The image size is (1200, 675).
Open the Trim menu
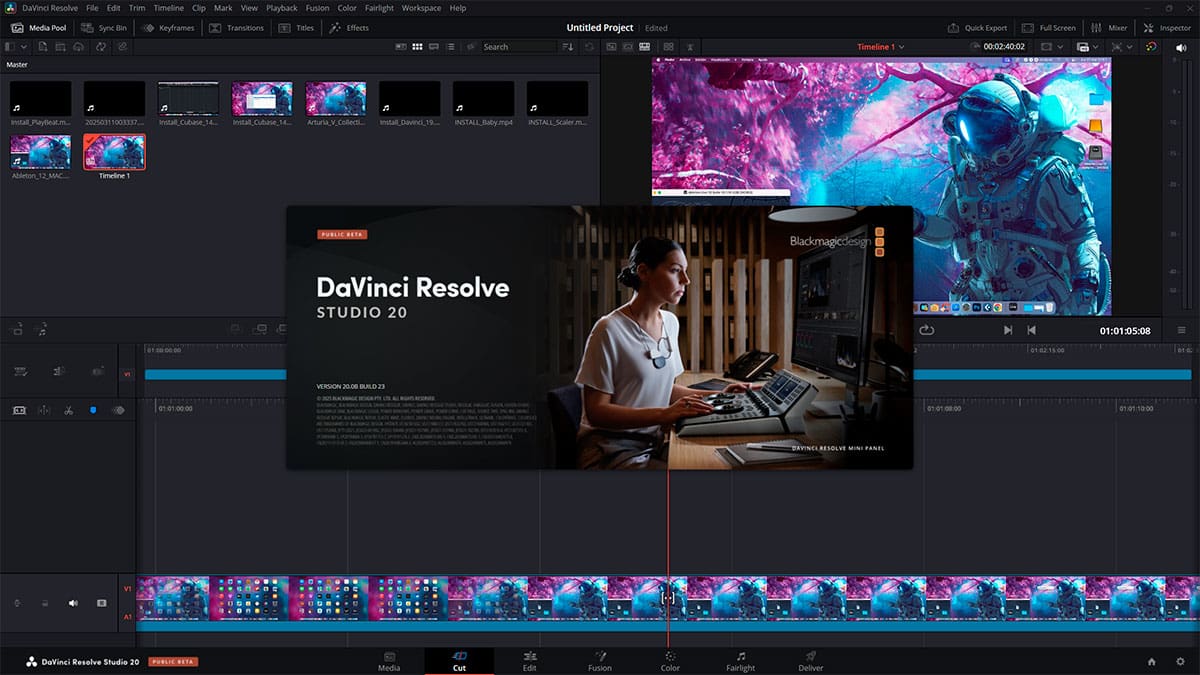[137, 8]
